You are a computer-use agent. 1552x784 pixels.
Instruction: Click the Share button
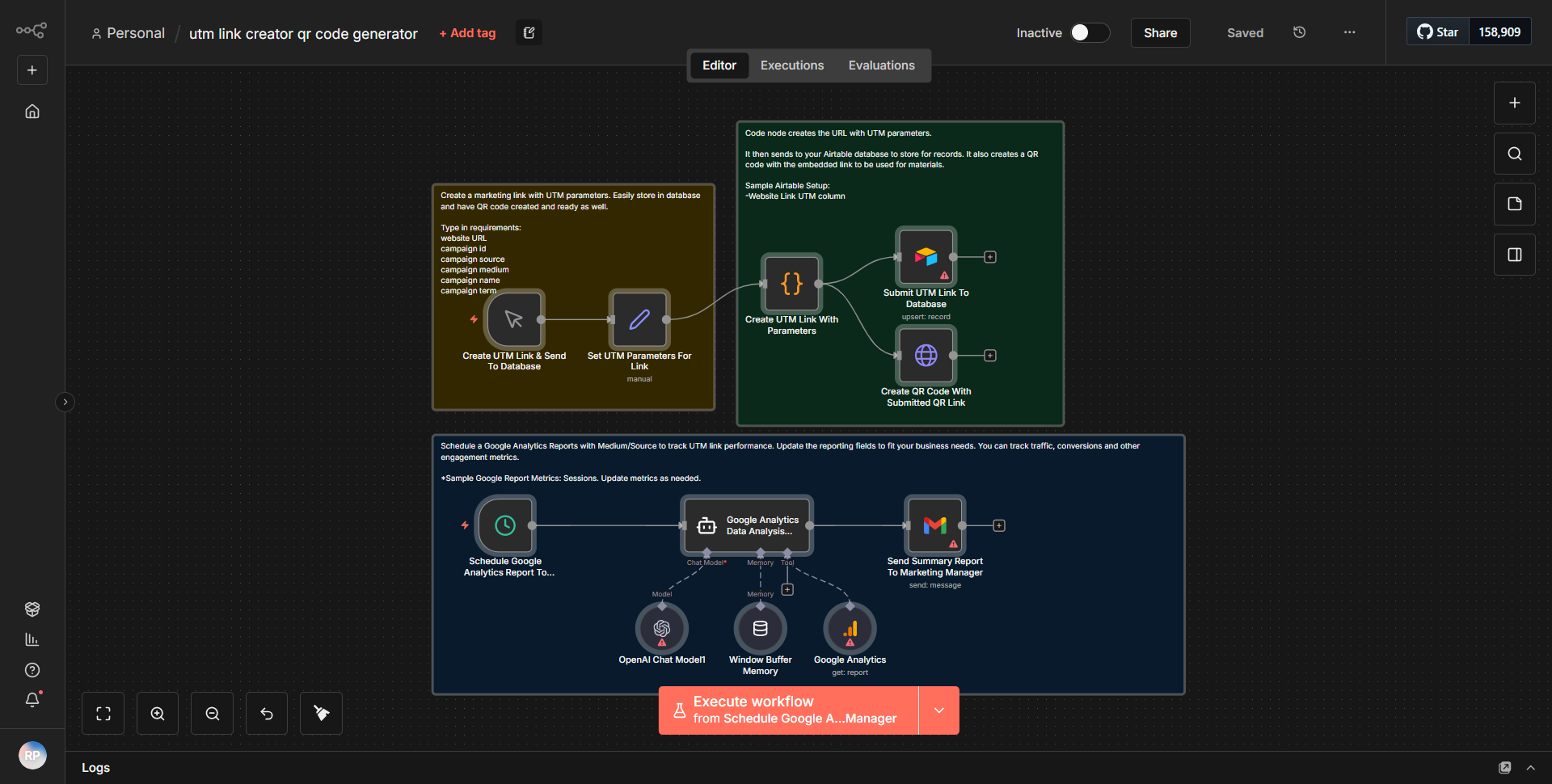point(1160,32)
